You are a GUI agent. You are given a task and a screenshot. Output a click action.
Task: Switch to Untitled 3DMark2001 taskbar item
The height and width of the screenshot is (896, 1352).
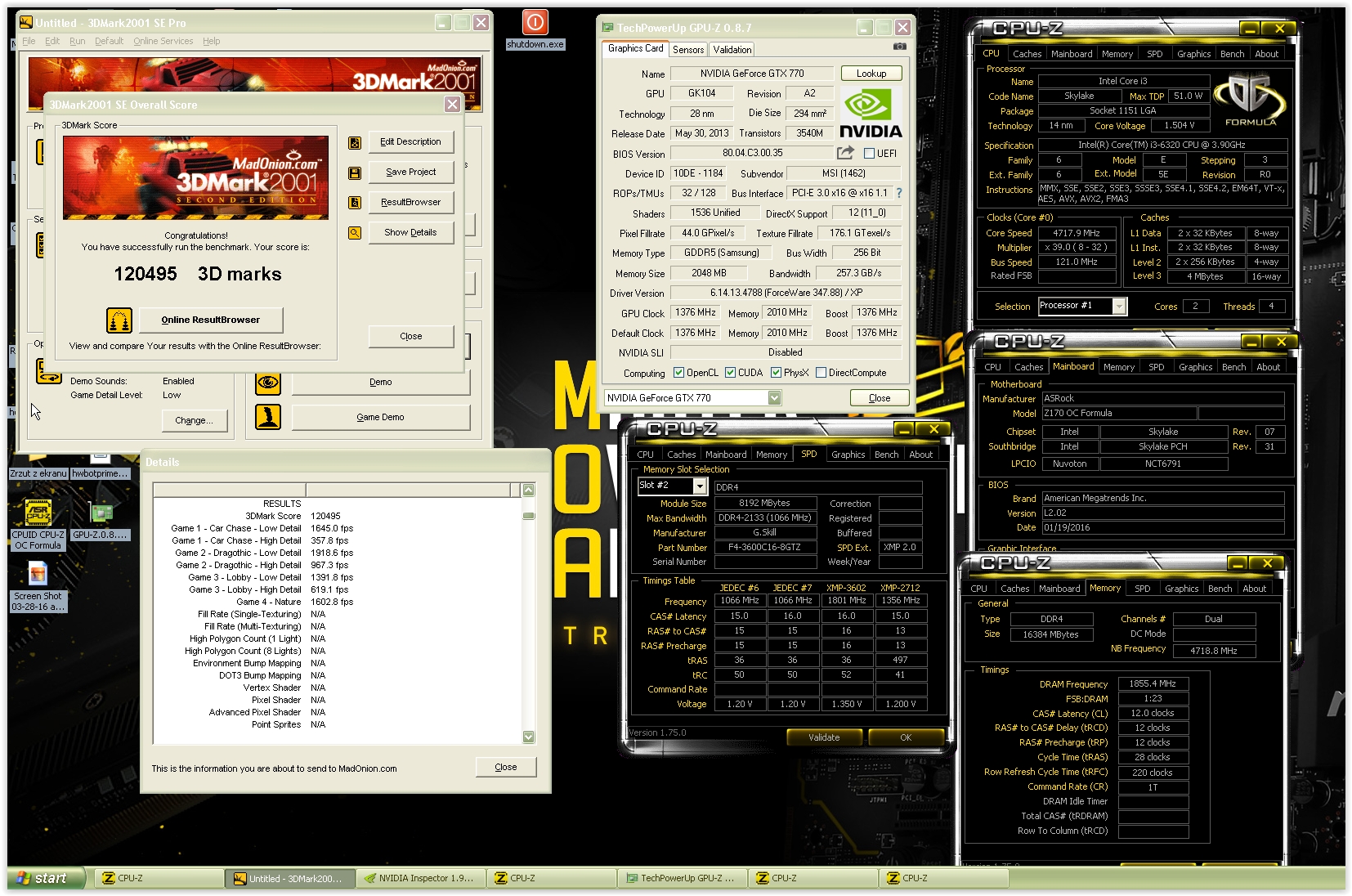point(289,878)
